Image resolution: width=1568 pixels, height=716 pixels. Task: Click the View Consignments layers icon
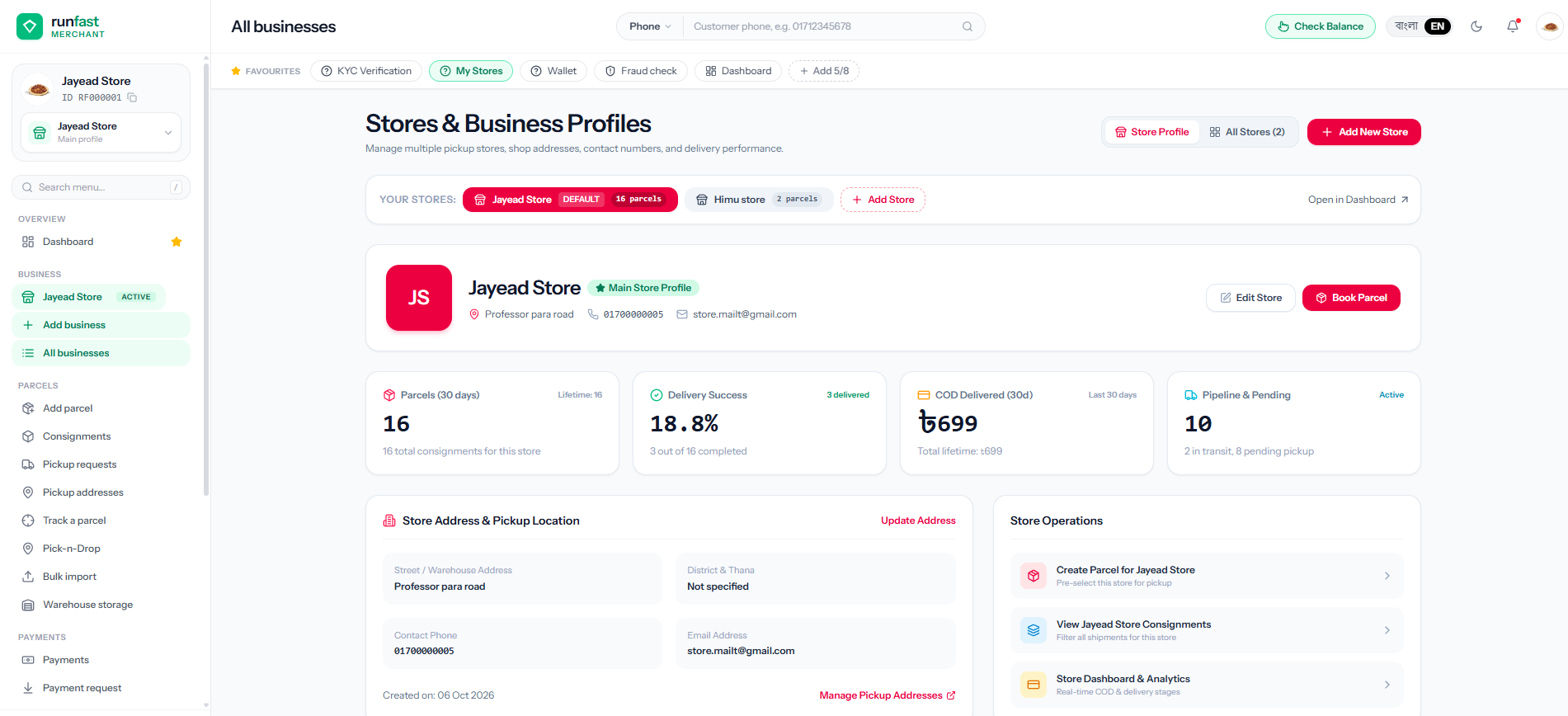pos(1034,630)
